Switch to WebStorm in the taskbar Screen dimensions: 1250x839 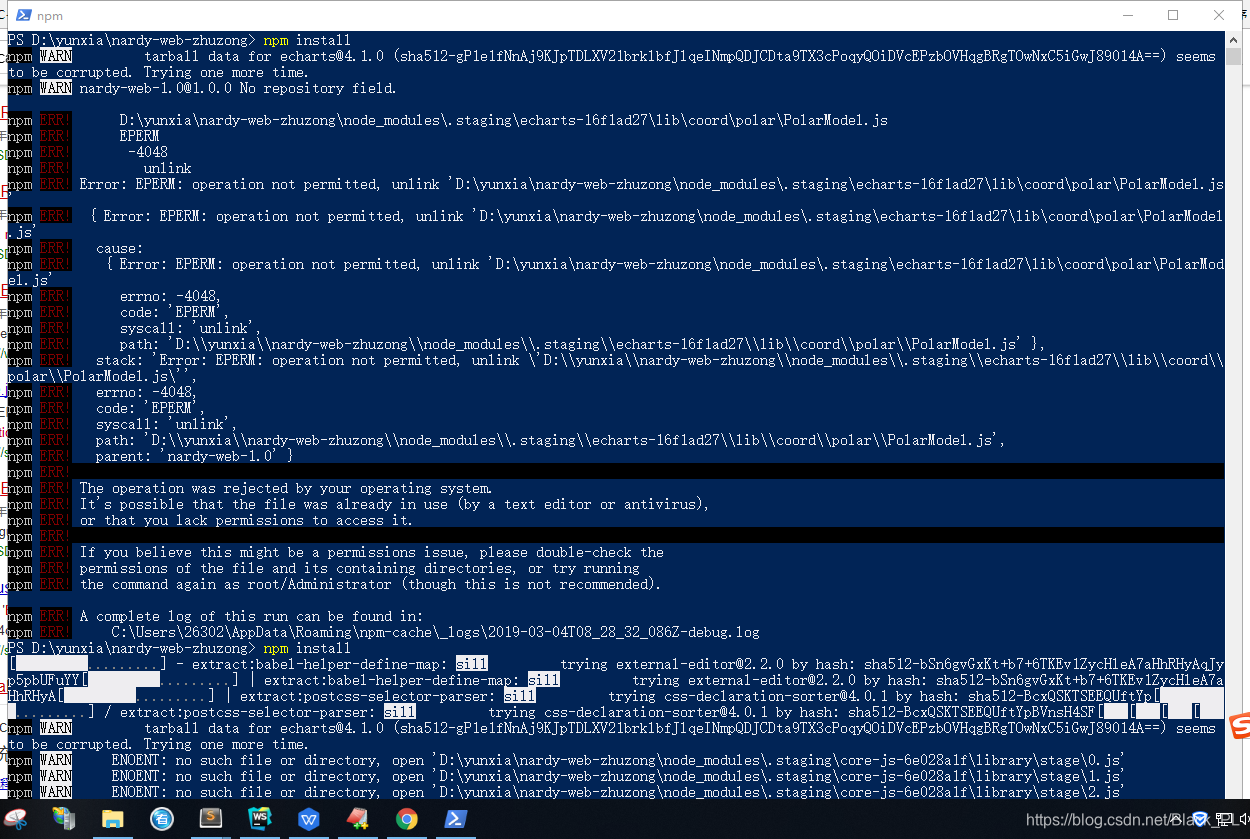tap(260, 820)
